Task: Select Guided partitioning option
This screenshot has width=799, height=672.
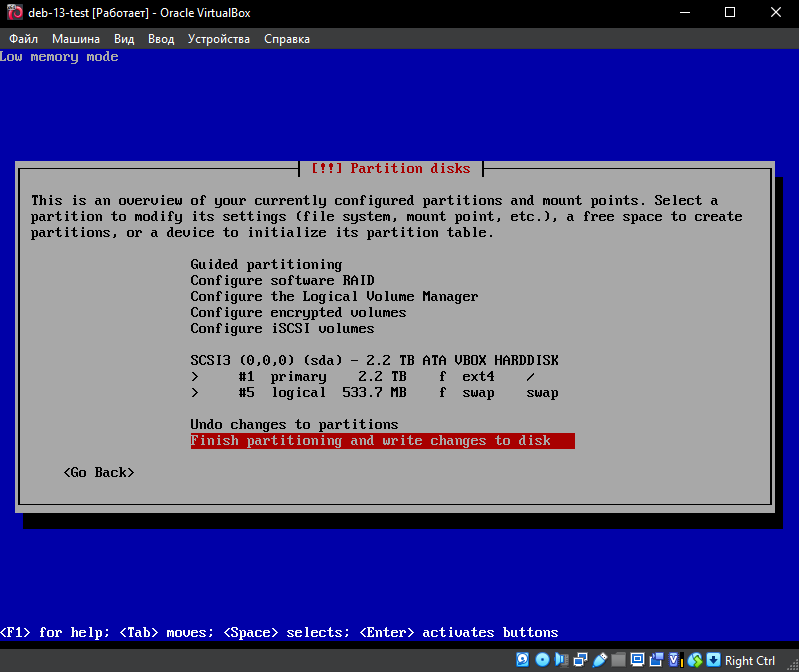Action: pyautogui.click(x=266, y=265)
